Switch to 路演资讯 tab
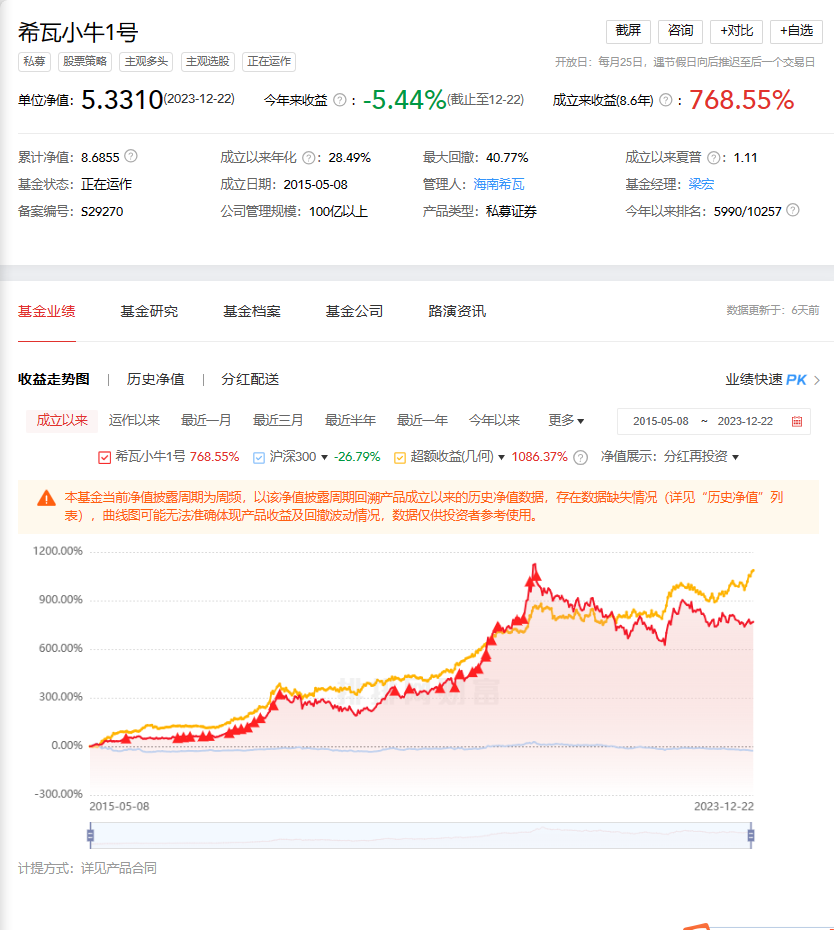This screenshot has height=930, width=834. [x=457, y=311]
